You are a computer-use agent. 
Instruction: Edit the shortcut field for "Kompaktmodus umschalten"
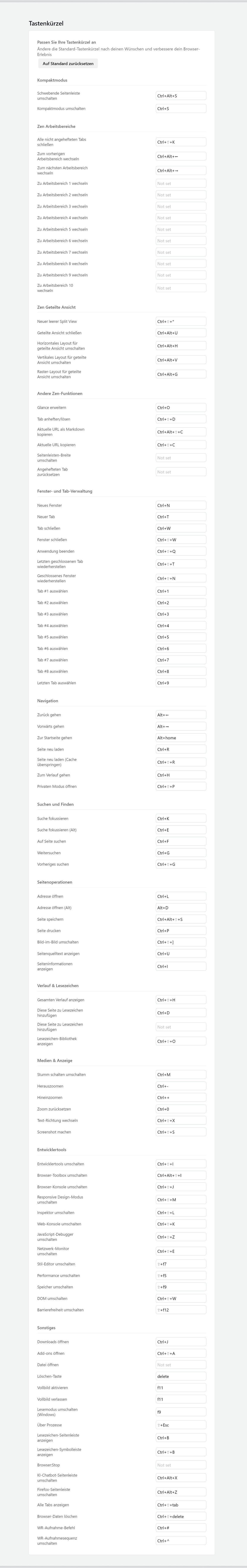[x=181, y=109]
